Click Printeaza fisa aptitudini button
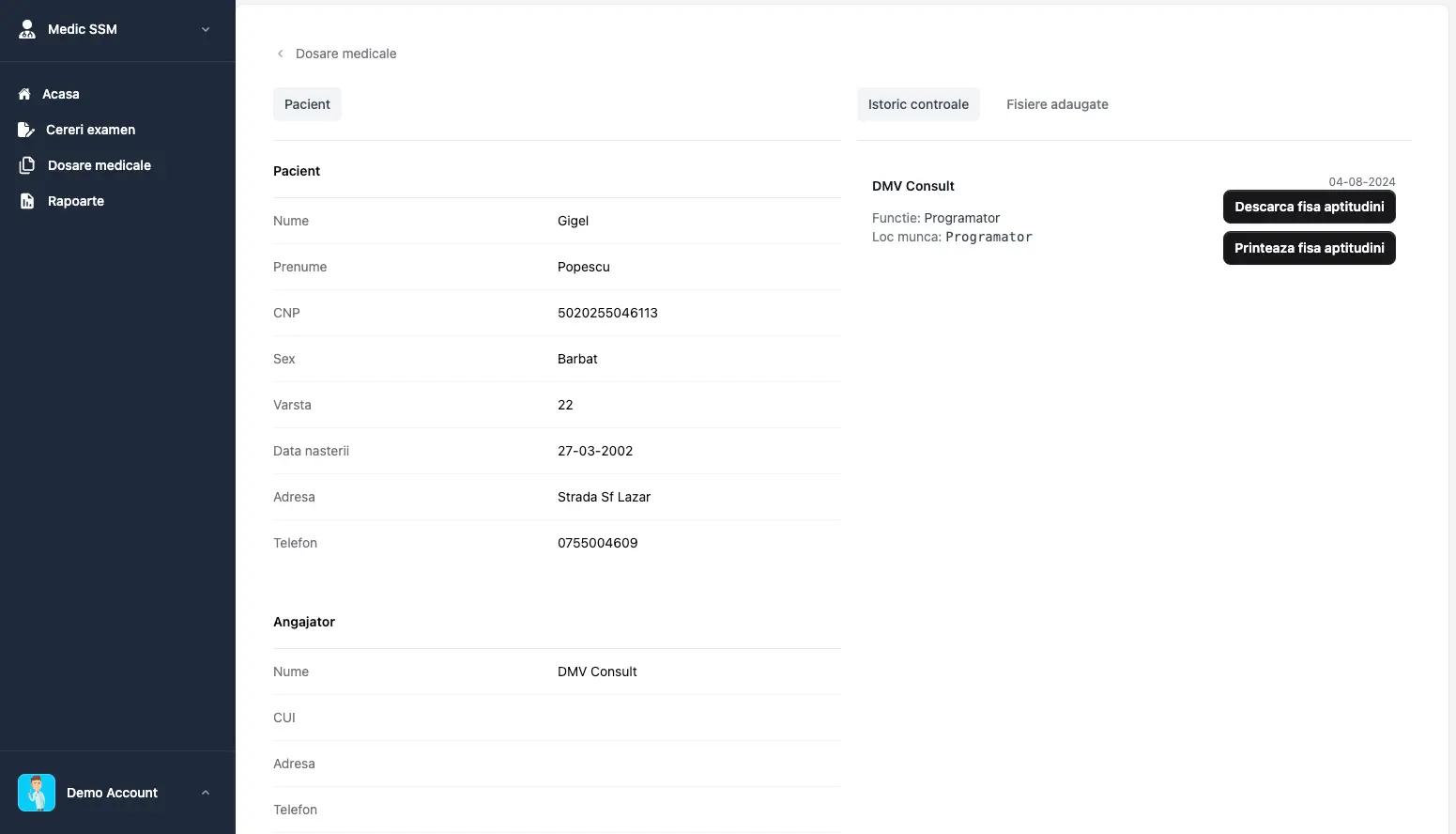 [x=1309, y=248]
